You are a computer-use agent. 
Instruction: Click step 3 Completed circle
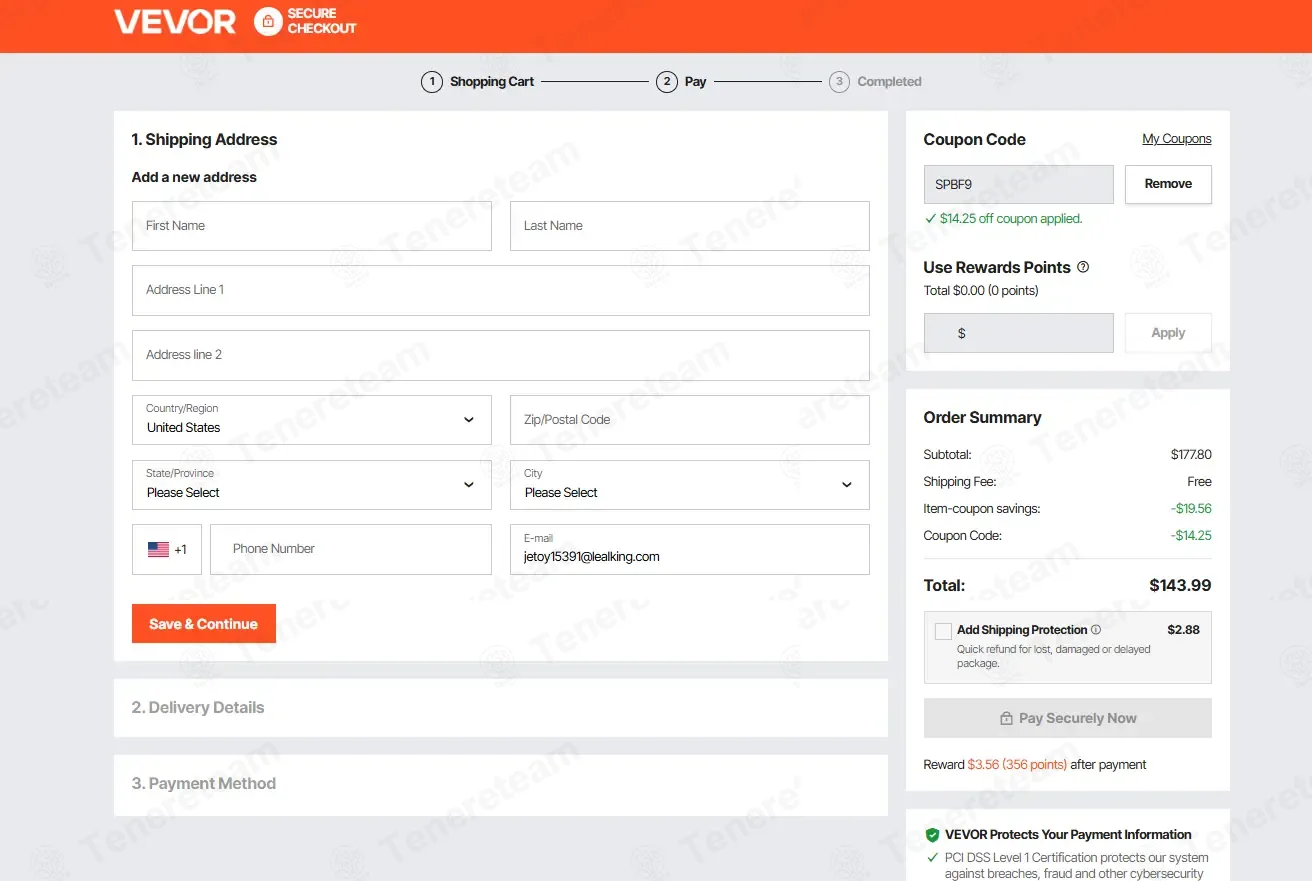tap(840, 82)
